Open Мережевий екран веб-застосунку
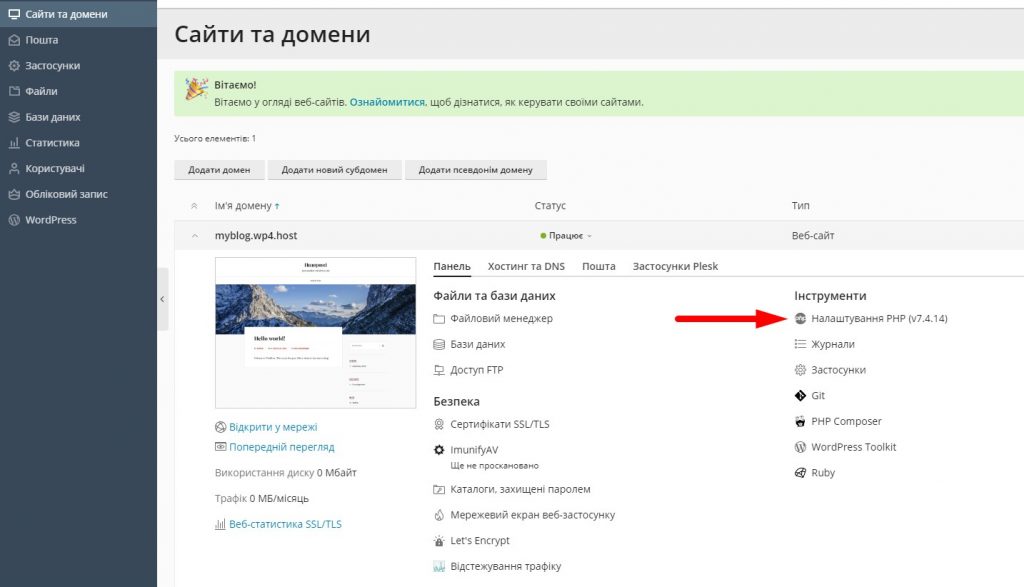 533,515
